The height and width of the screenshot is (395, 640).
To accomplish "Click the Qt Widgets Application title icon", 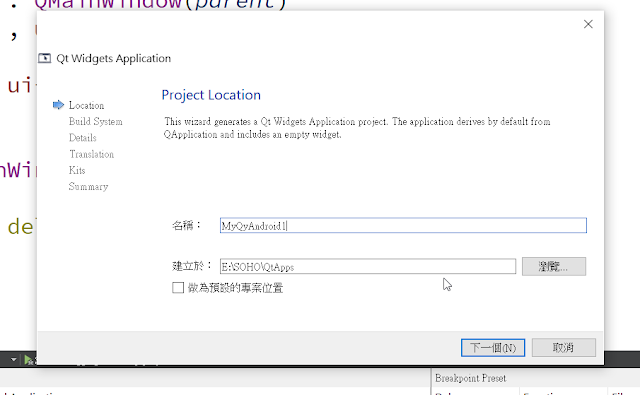I will click(x=44, y=58).
